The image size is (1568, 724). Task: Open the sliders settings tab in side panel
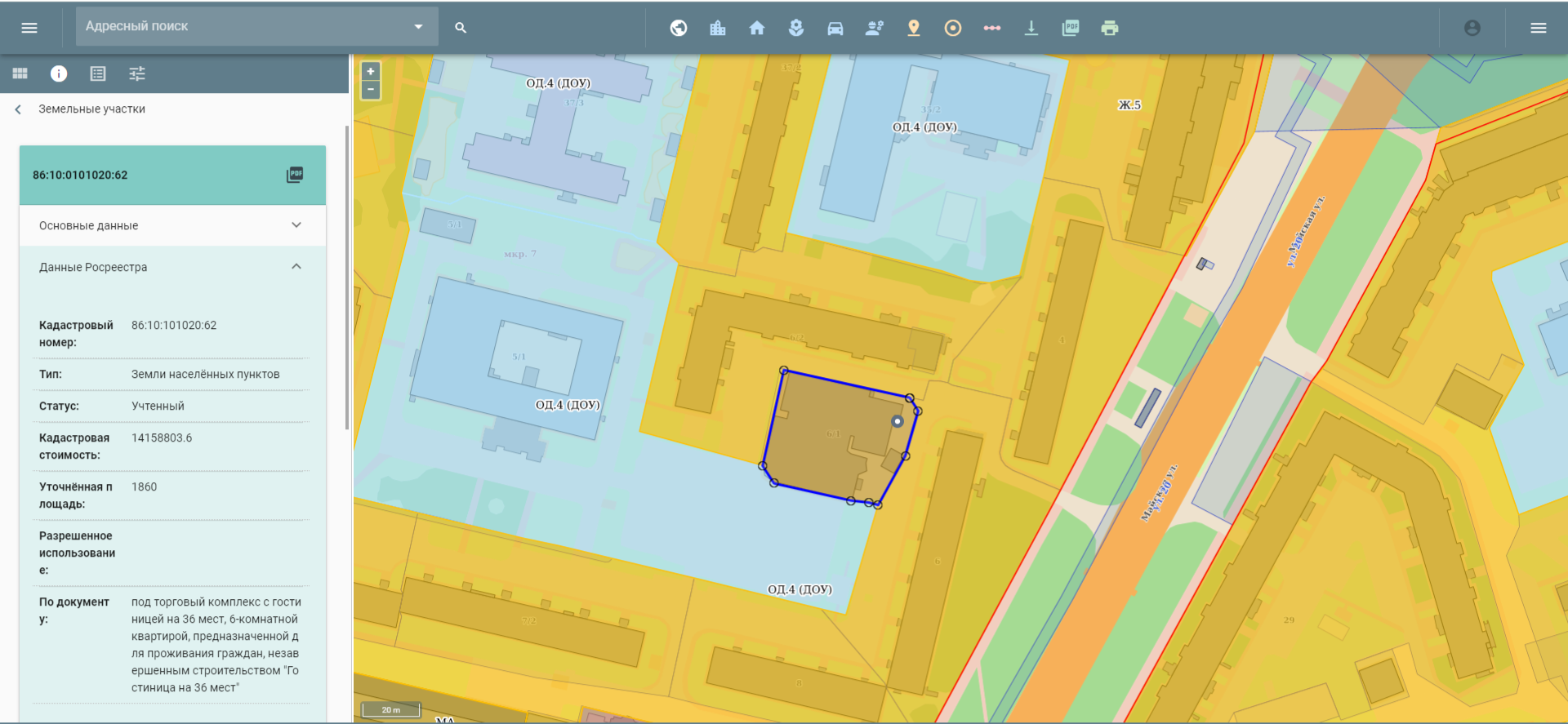coord(137,73)
